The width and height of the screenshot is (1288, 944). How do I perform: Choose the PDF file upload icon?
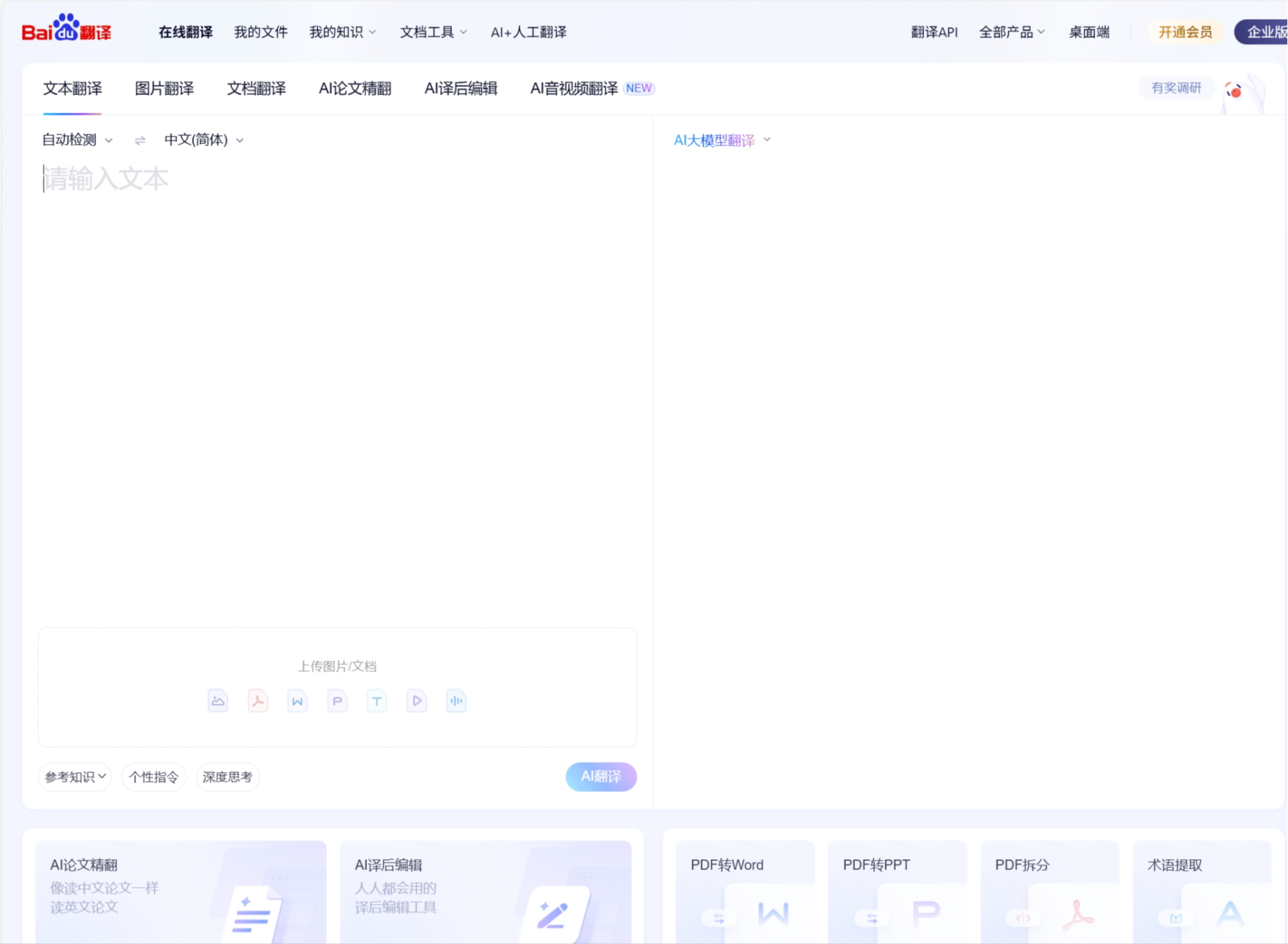[x=257, y=701]
